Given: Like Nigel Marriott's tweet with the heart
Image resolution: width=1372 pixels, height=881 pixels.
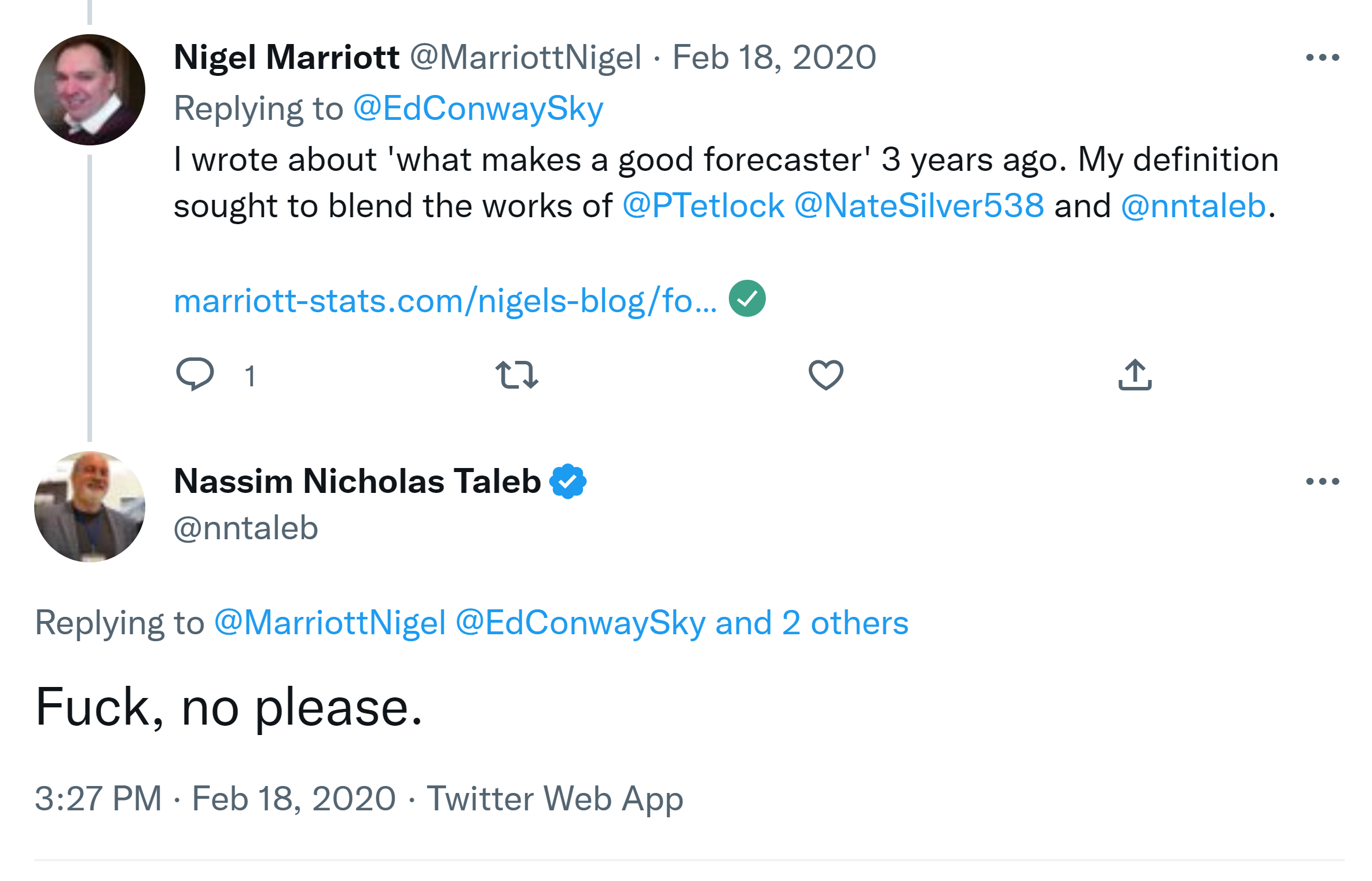Looking at the screenshot, I should tap(826, 374).
